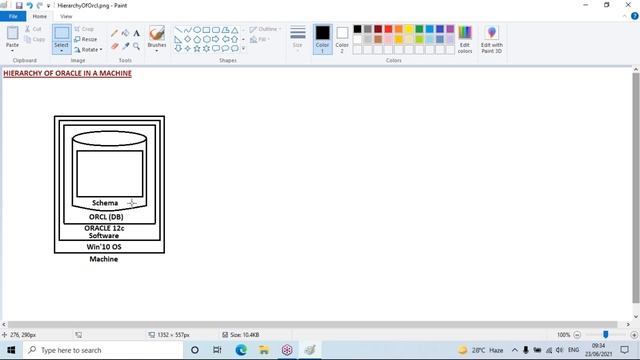Pick the yellow color swatch
This screenshot has height=360, width=640.
tap(409, 29)
